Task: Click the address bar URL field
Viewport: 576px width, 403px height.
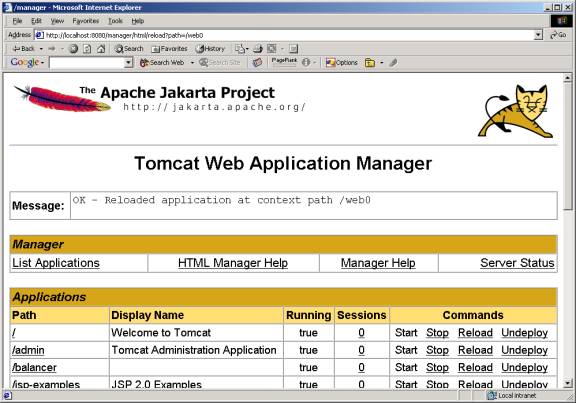Action: [289, 35]
